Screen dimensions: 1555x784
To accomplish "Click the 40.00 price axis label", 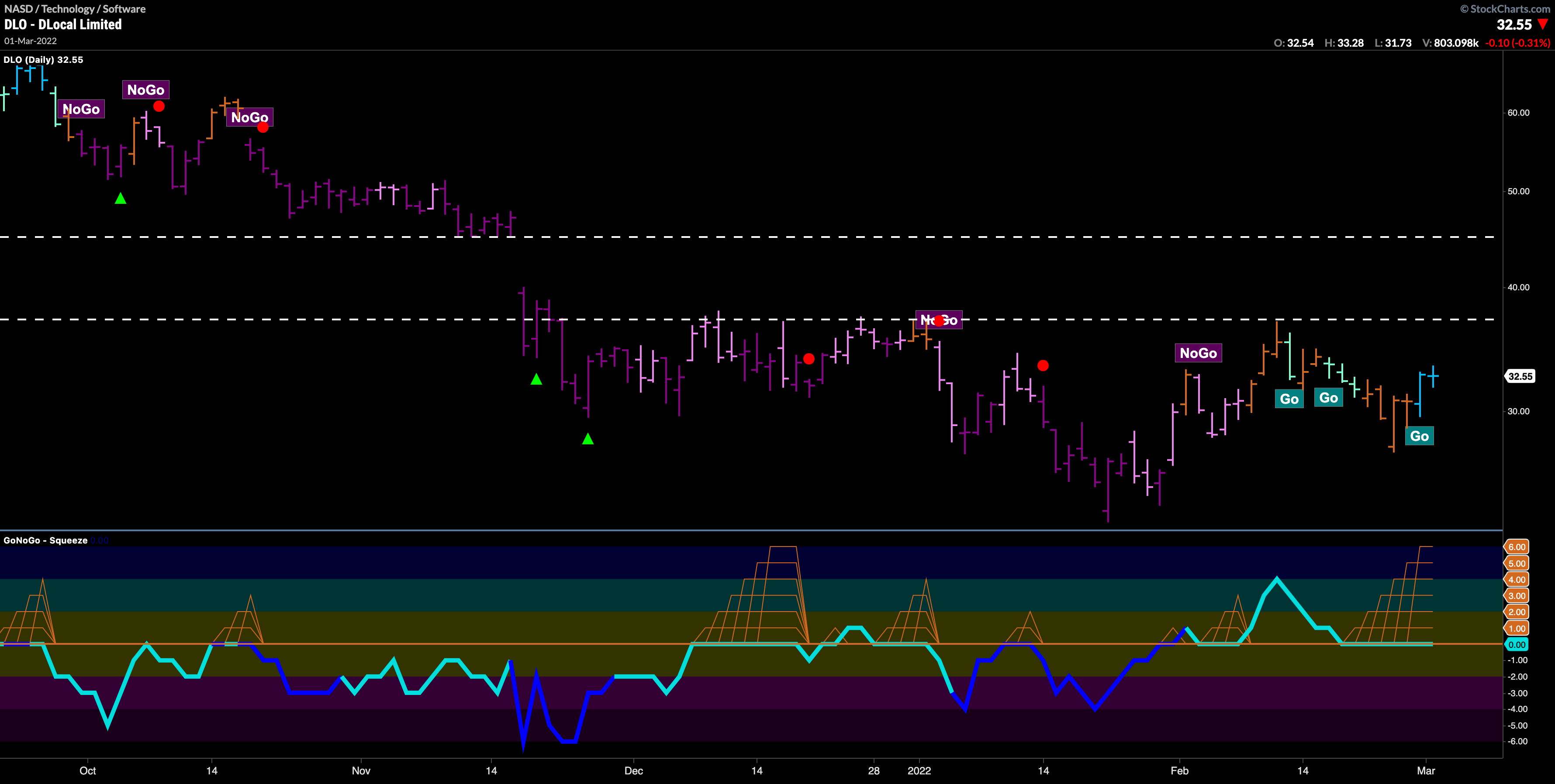I will coord(1518,287).
